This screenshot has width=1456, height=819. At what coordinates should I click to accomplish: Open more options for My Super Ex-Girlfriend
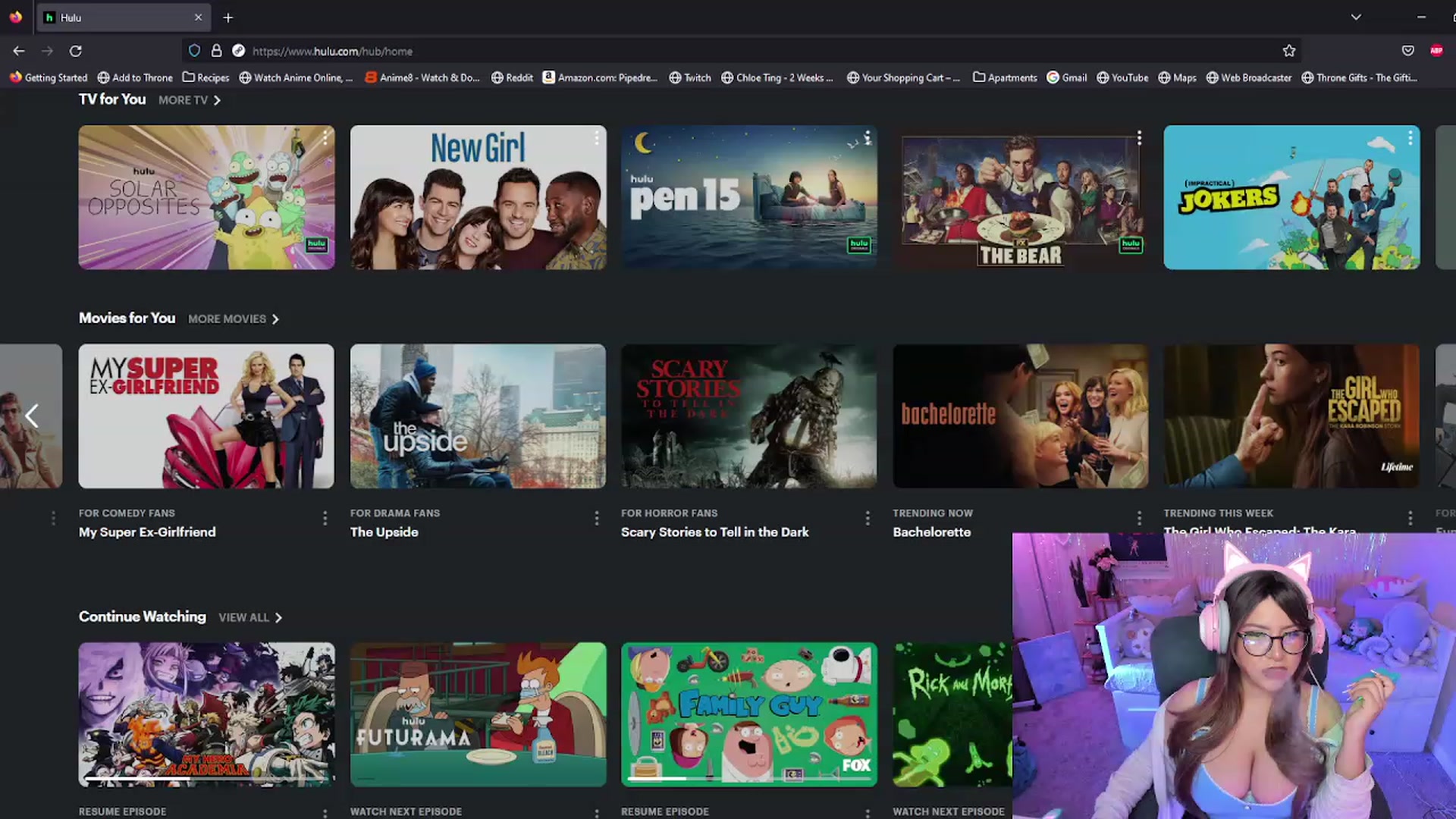[x=325, y=518]
